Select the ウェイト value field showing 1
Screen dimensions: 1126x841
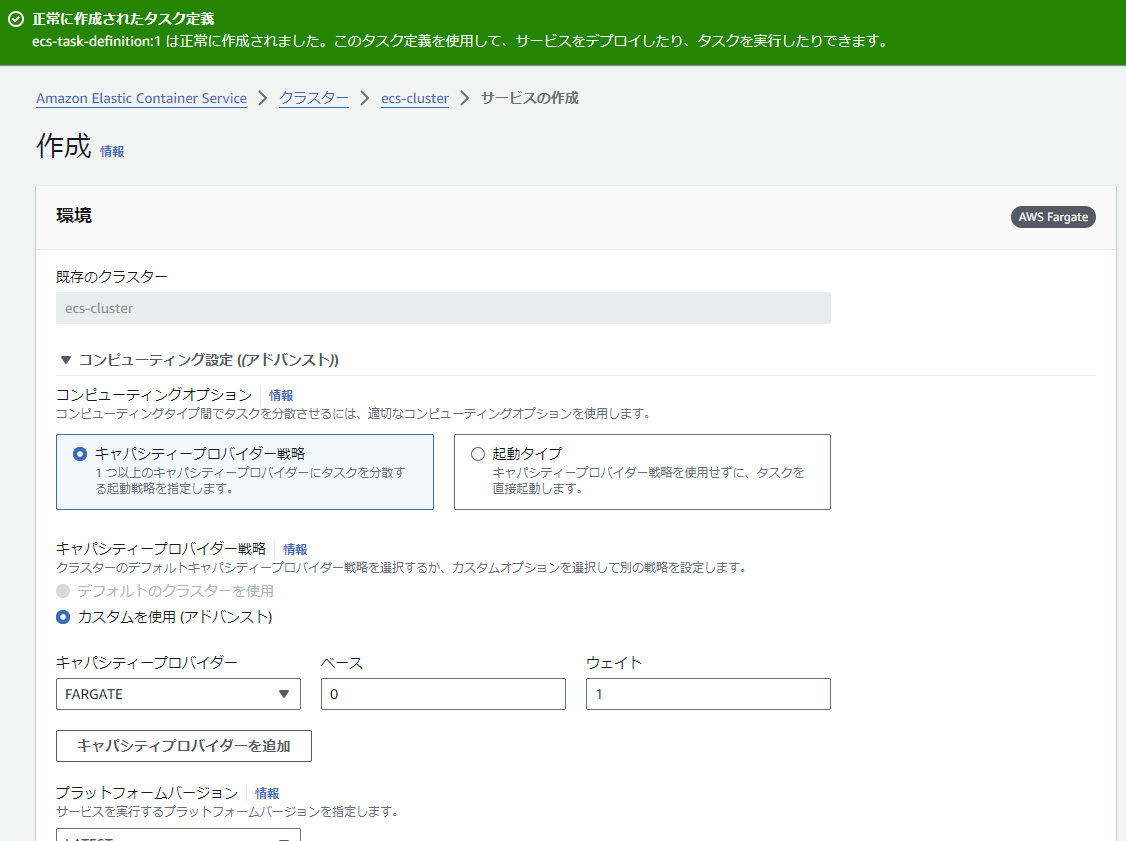pos(708,694)
